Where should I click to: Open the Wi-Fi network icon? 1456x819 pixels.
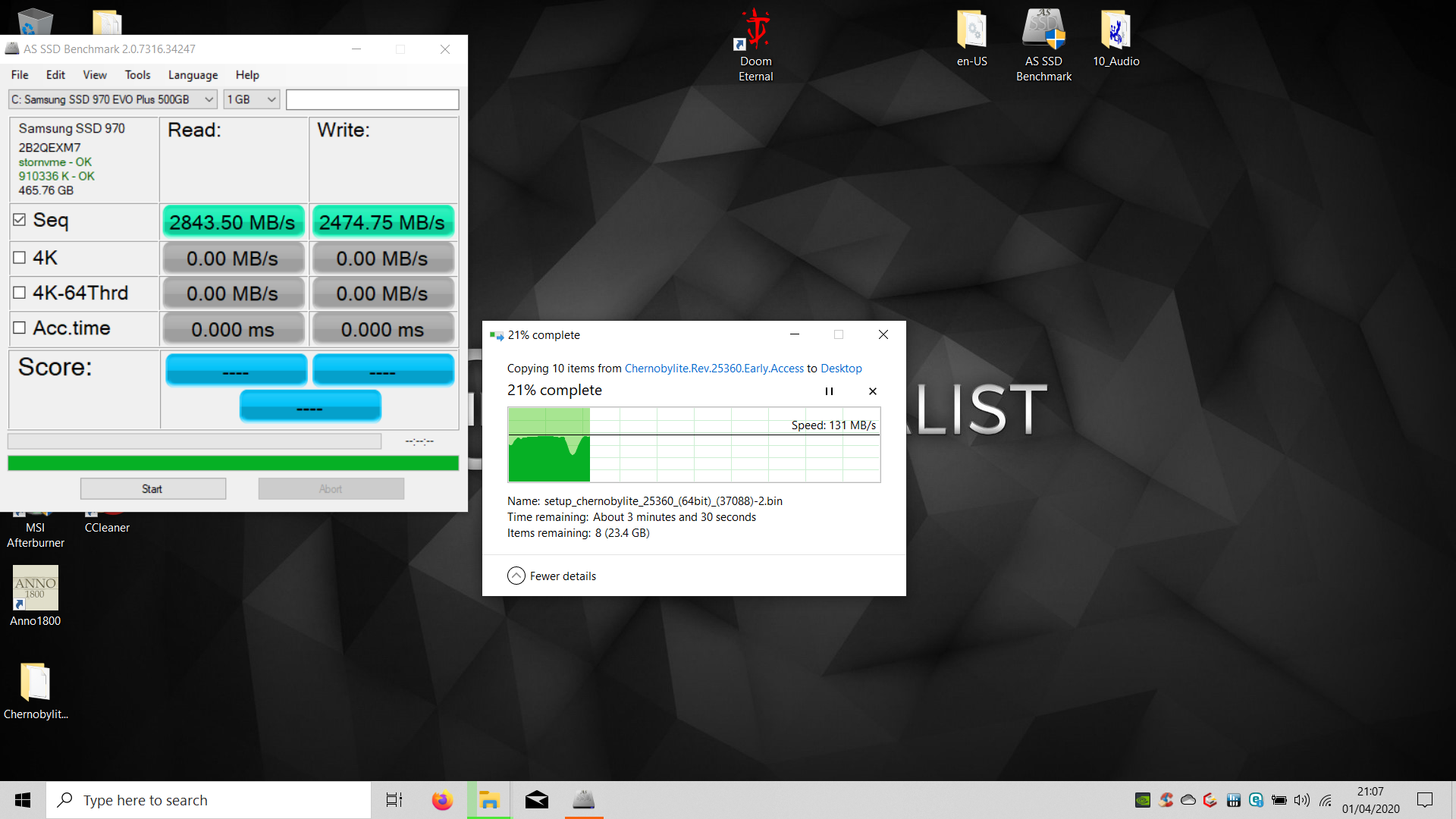1326,800
